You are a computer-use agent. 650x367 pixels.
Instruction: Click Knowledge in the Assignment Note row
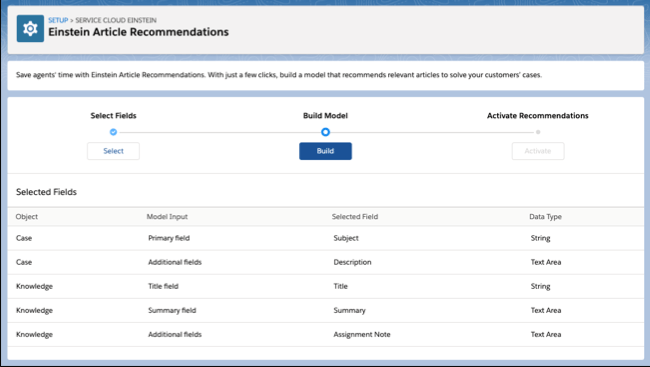pyautogui.click(x=34, y=334)
